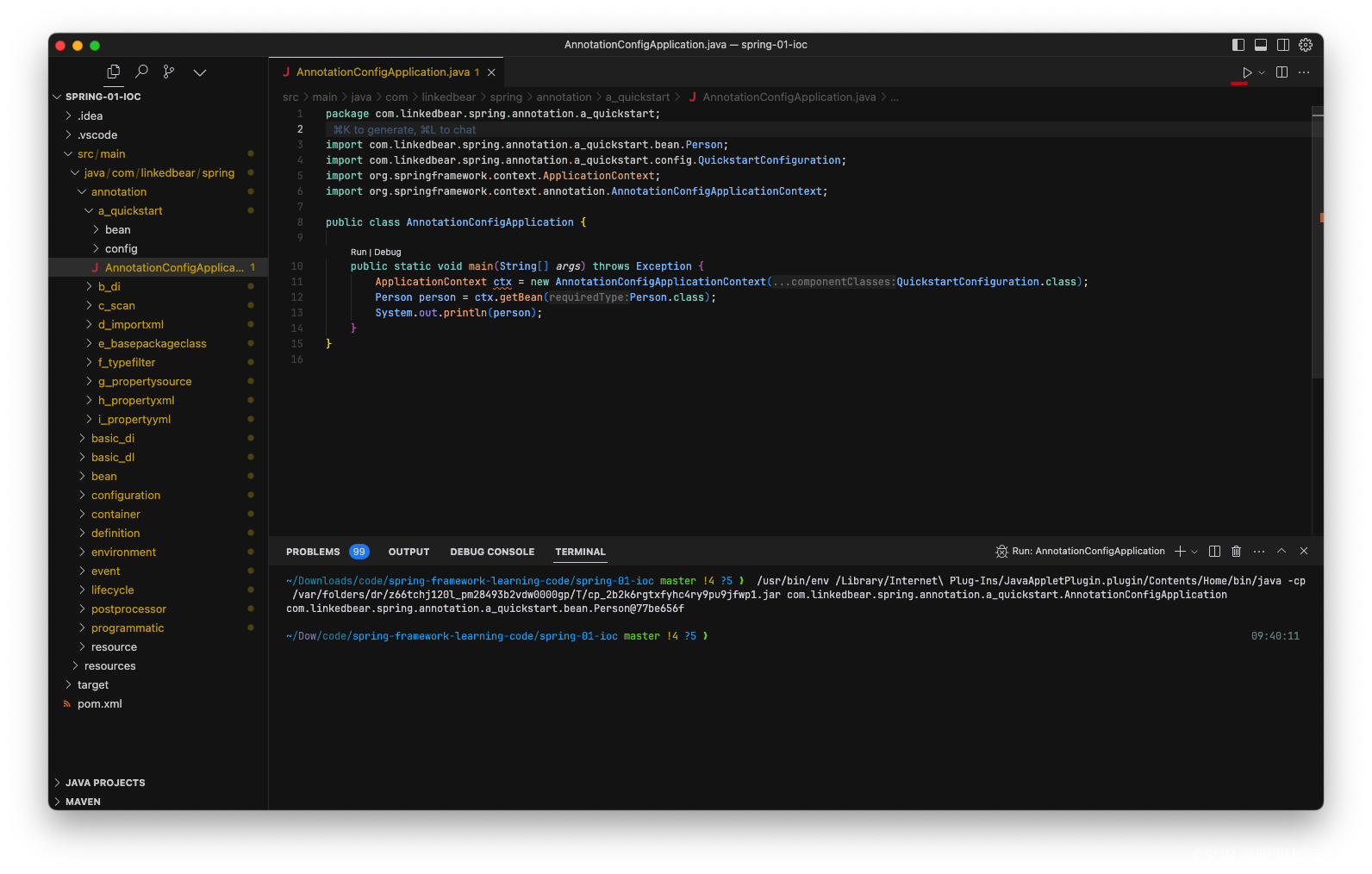
Task: Expand postprocessor folder
Action: point(158,609)
